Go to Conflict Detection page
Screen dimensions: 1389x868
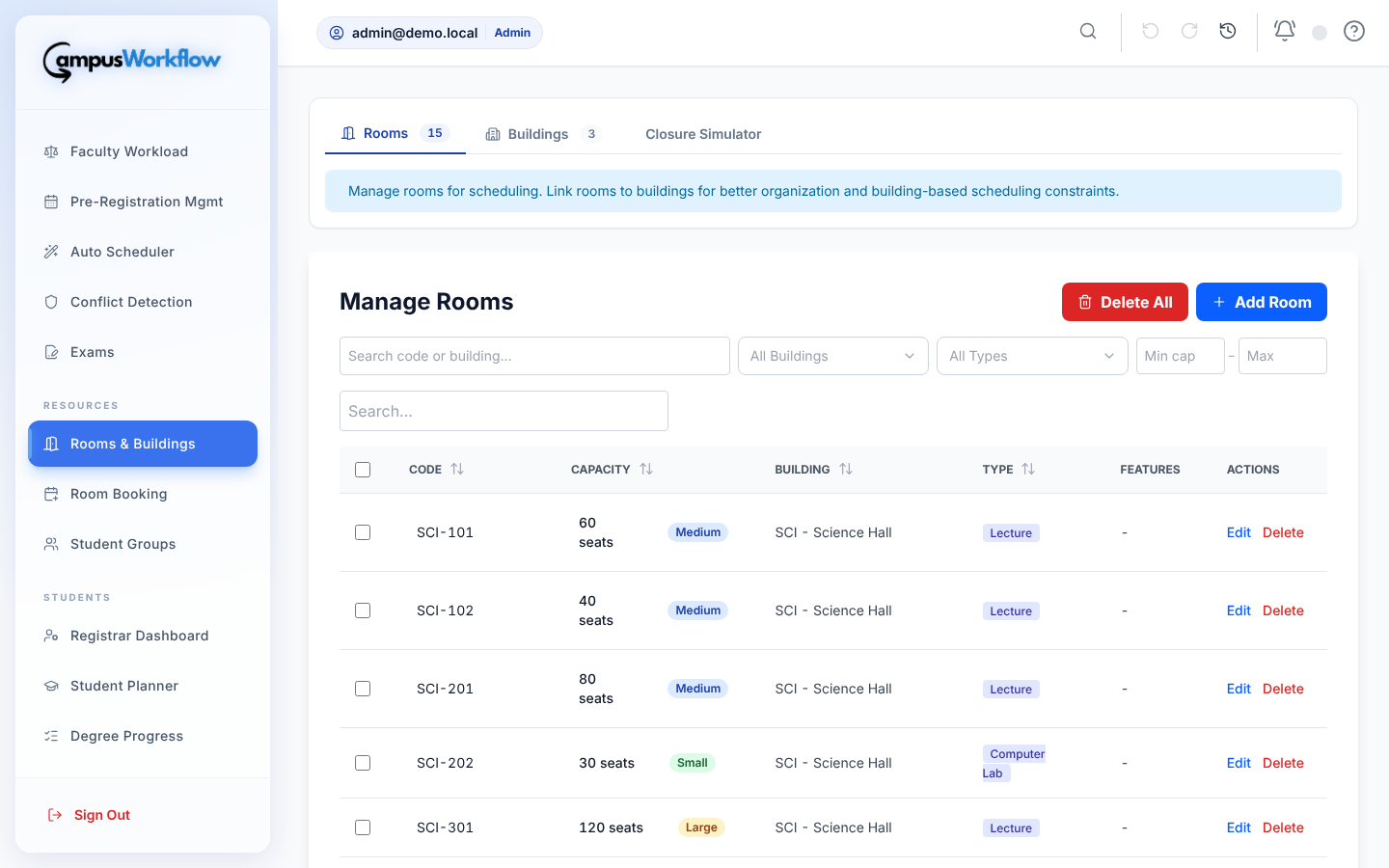tap(143, 302)
